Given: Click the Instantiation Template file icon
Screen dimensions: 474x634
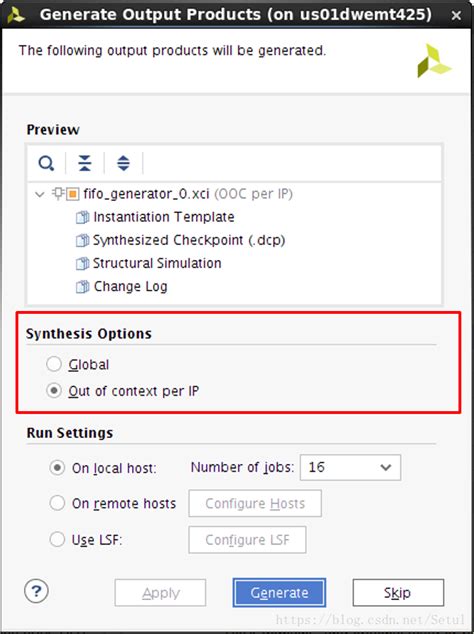Looking at the screenshot, I should tap(83, 218).
